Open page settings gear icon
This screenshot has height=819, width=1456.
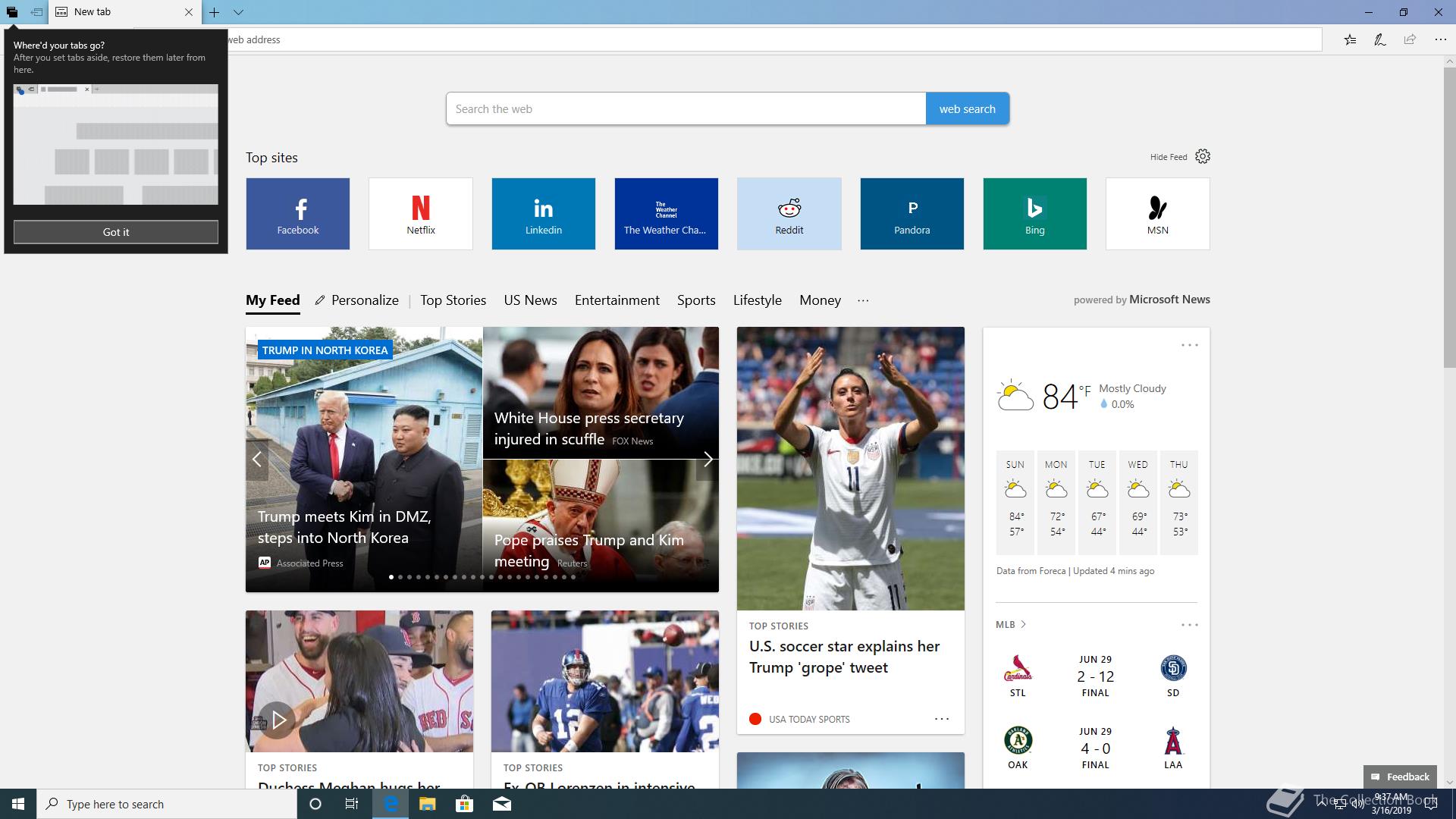(x=1203, y=156)
